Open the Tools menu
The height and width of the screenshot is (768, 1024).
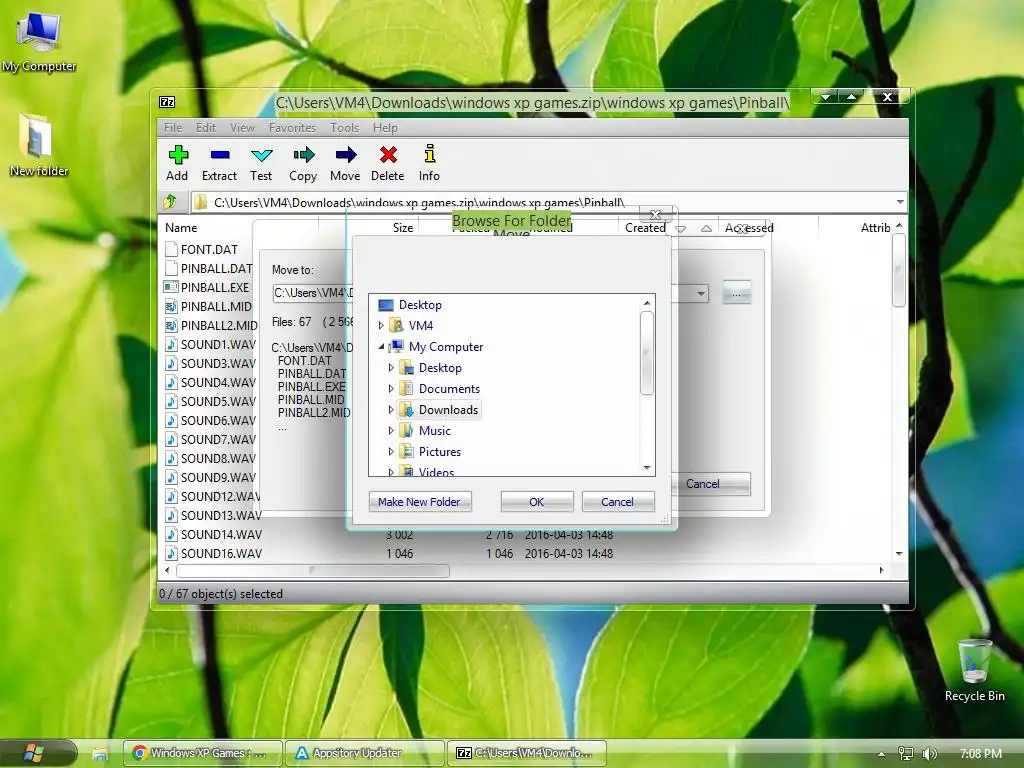(344, 127)
